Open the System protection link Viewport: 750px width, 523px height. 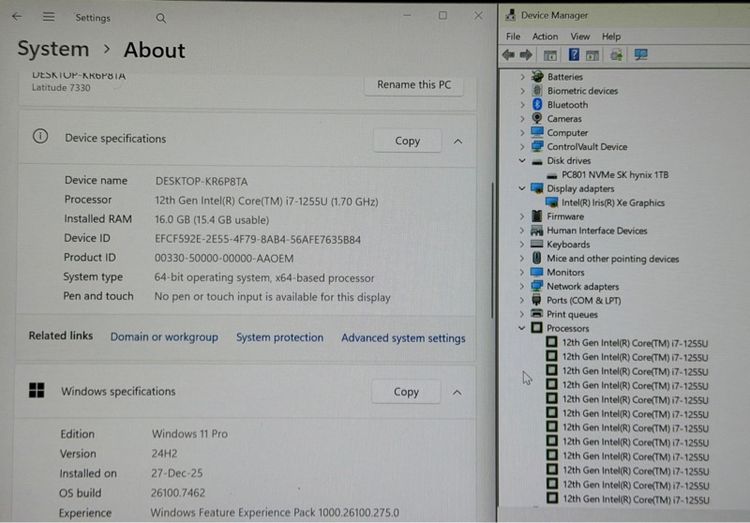pyautogui.click(x=279, y=337)
